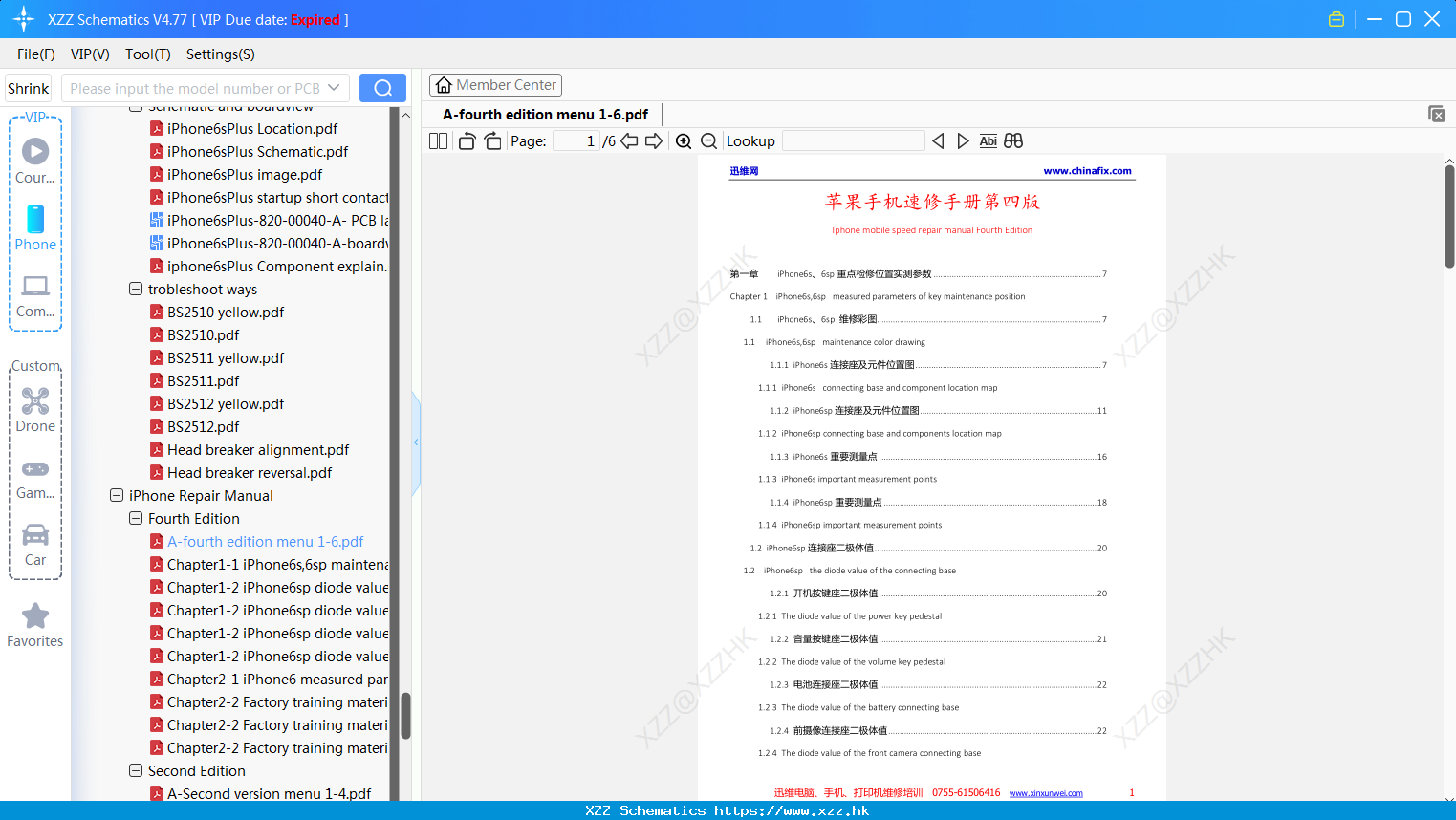1456x820 pixels.
Task: Click the file tree vertical scrollbar thumb
Action: pos(405,717)
